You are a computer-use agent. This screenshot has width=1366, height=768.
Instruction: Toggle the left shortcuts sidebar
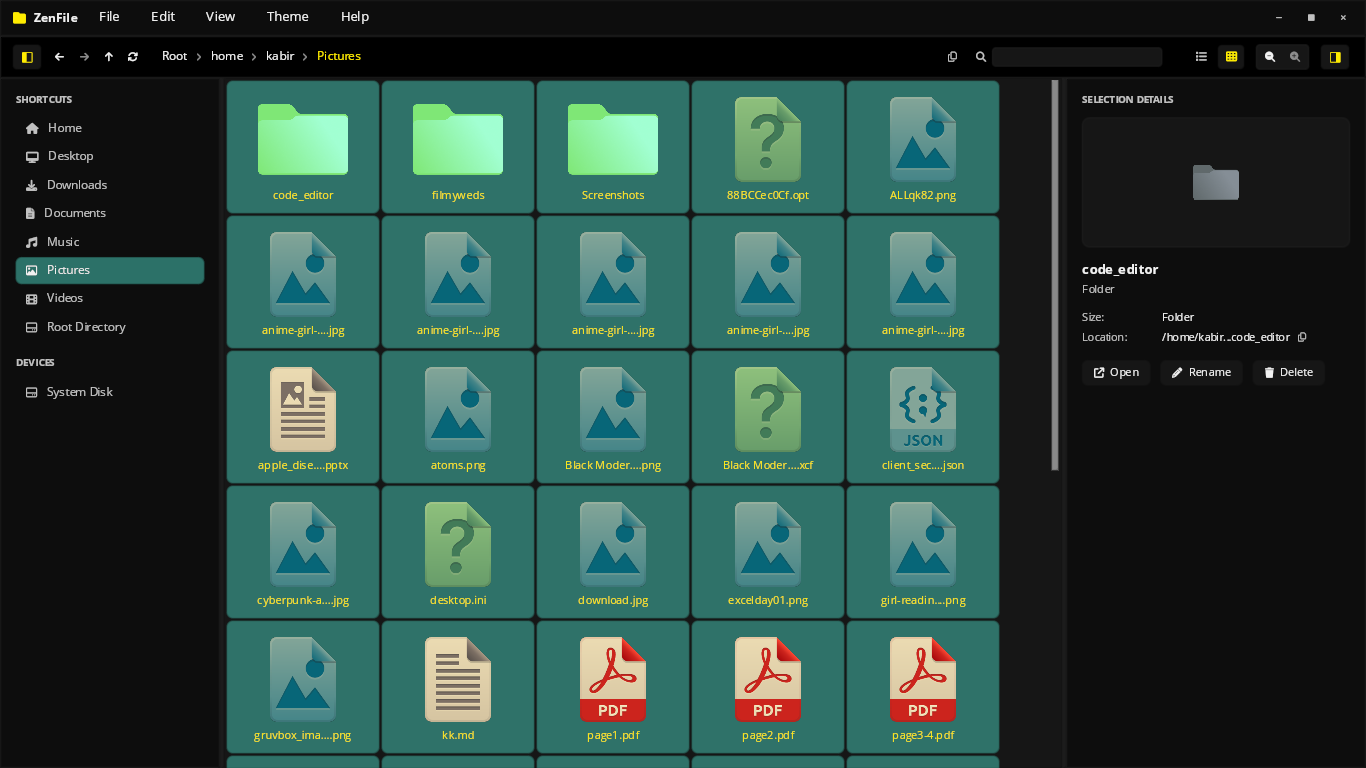coord(27,57)
